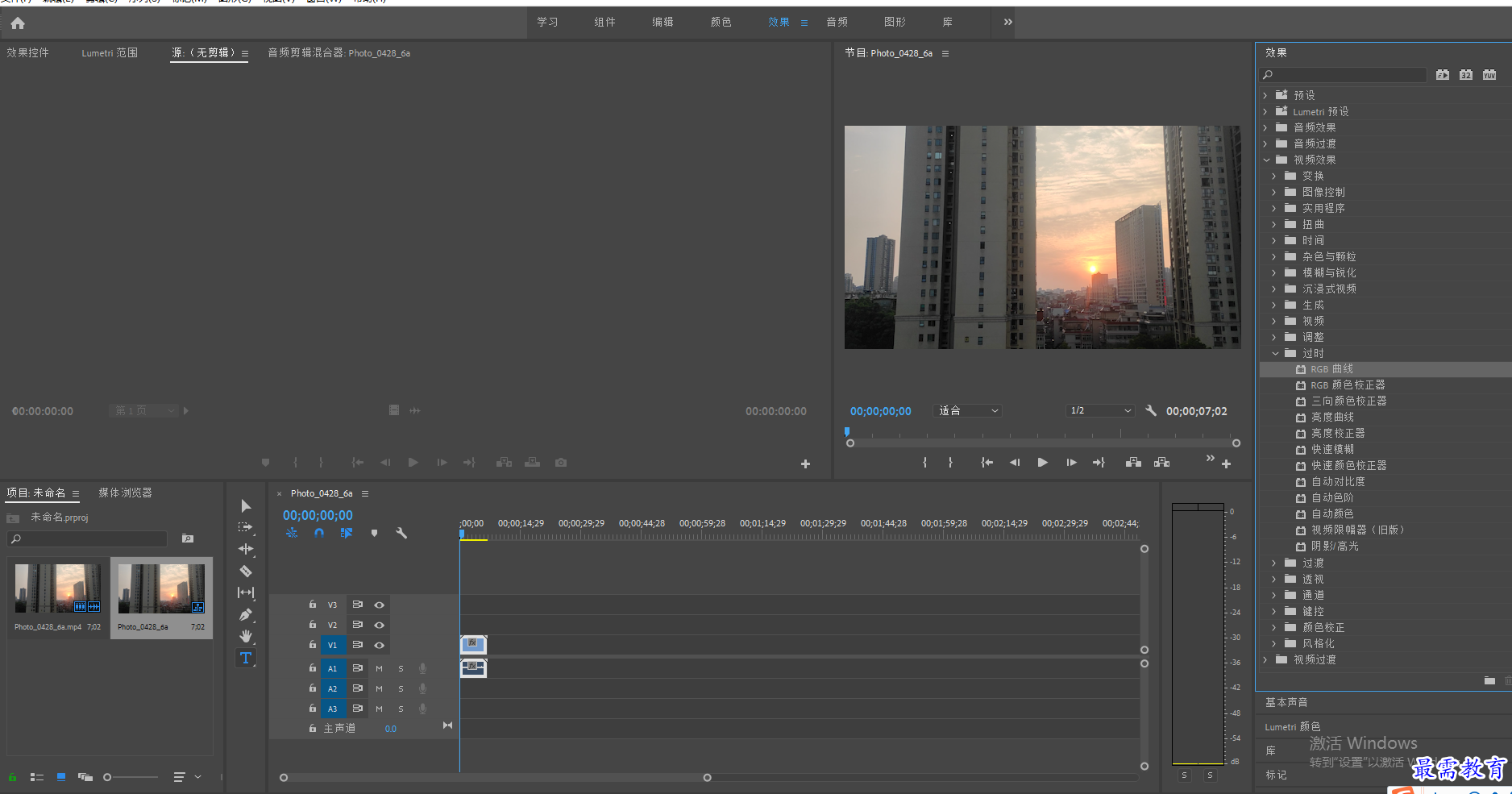Step forward one frame in program monitor
Screen dimensions: 1512x794
pyautogui.click(x=1071, y=463)
